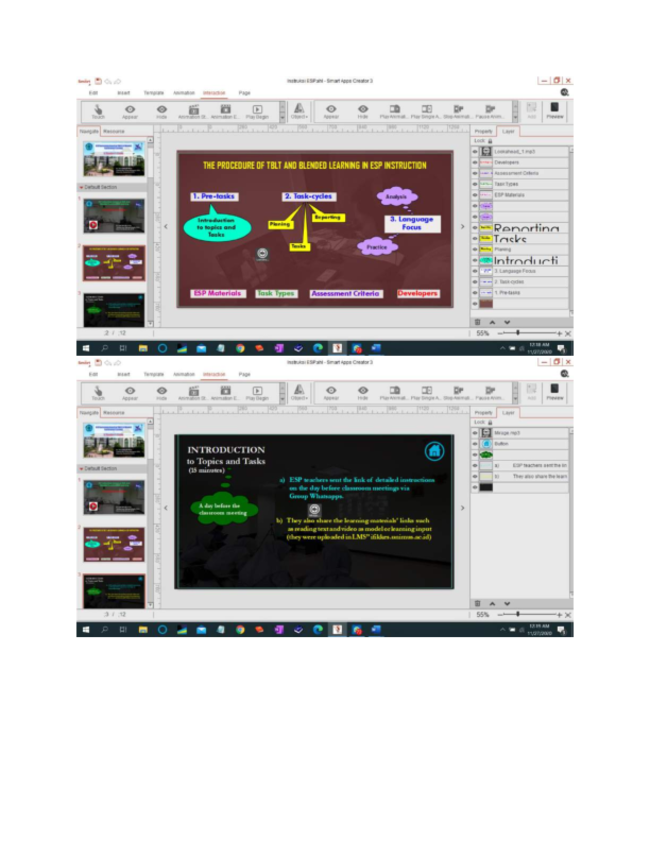Toggle the eye for 3. Language Focus layer
650x841 pixels.
(475, 271)
